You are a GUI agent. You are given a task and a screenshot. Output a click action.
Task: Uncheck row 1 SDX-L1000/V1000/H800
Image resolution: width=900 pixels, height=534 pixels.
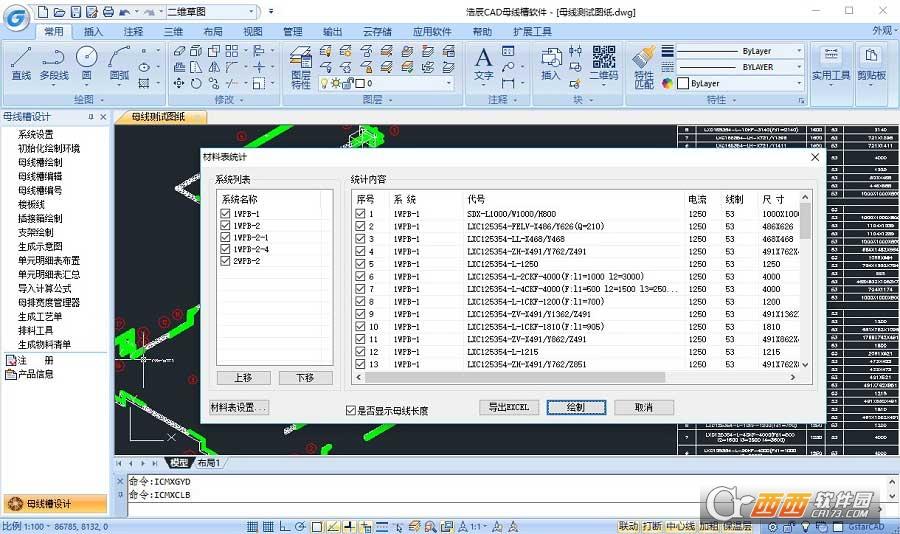[x=360, y=213]
